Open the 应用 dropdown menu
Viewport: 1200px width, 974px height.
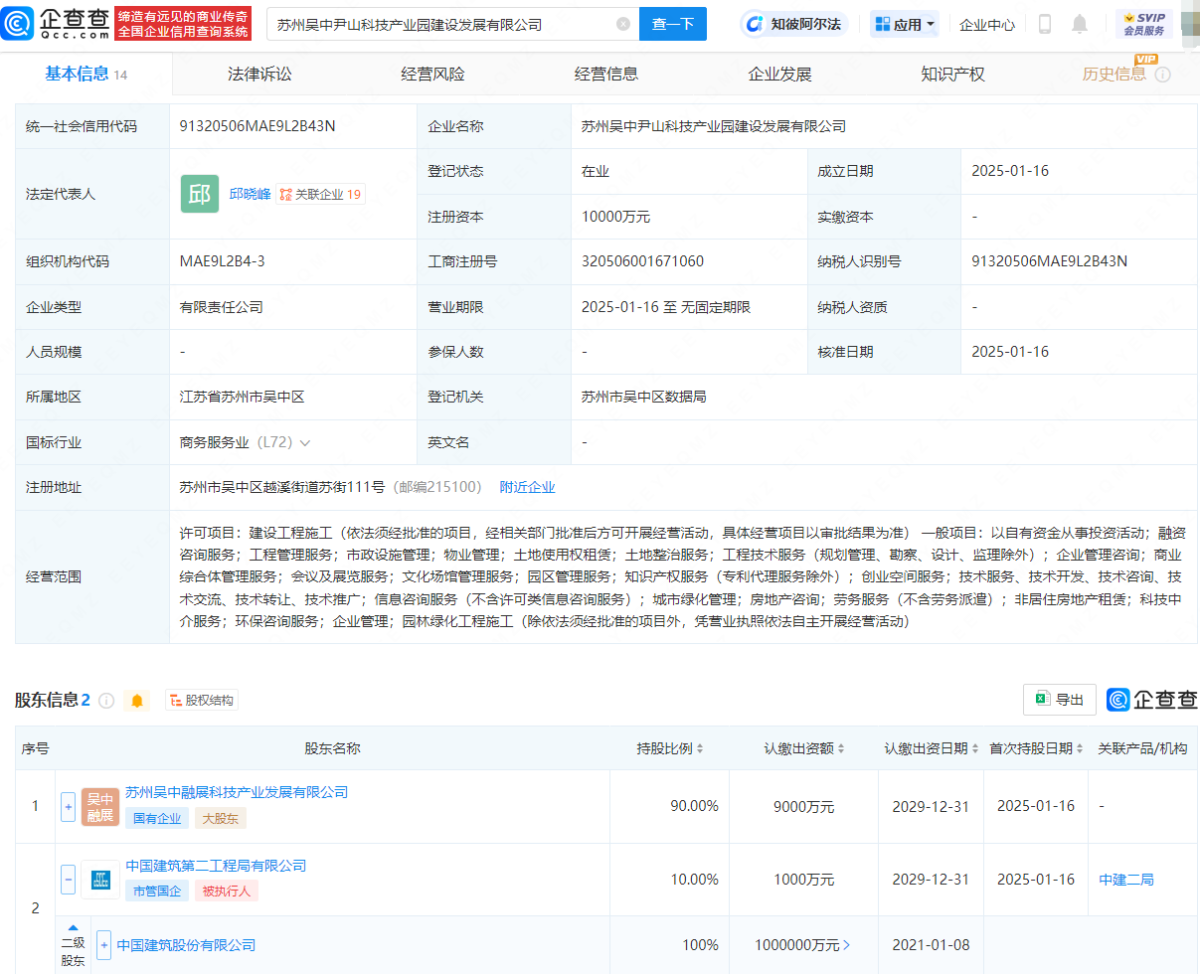point(904,24)
